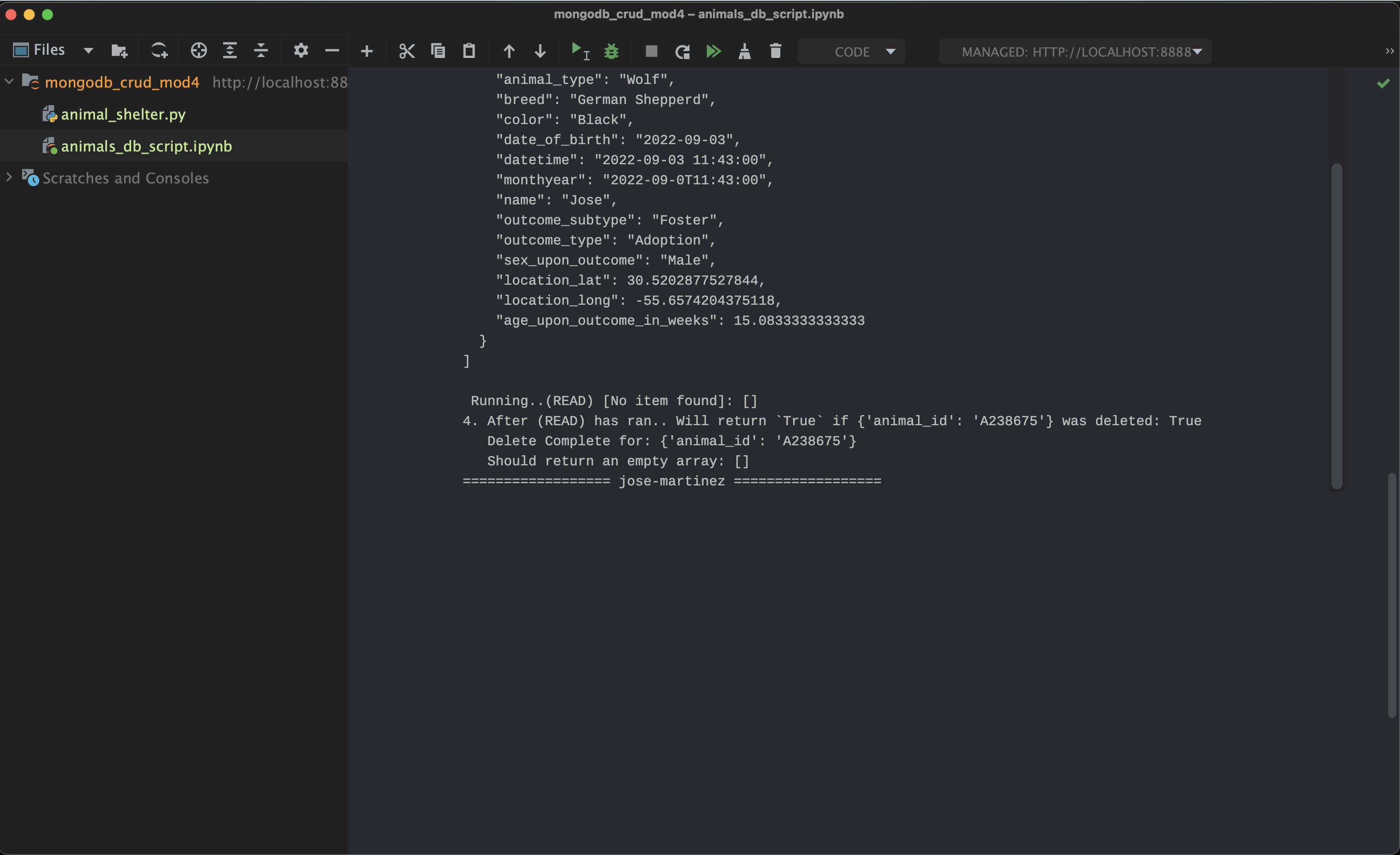Move the current cell up
This screenshot has width=1400, height=855.
coord(508,51)
